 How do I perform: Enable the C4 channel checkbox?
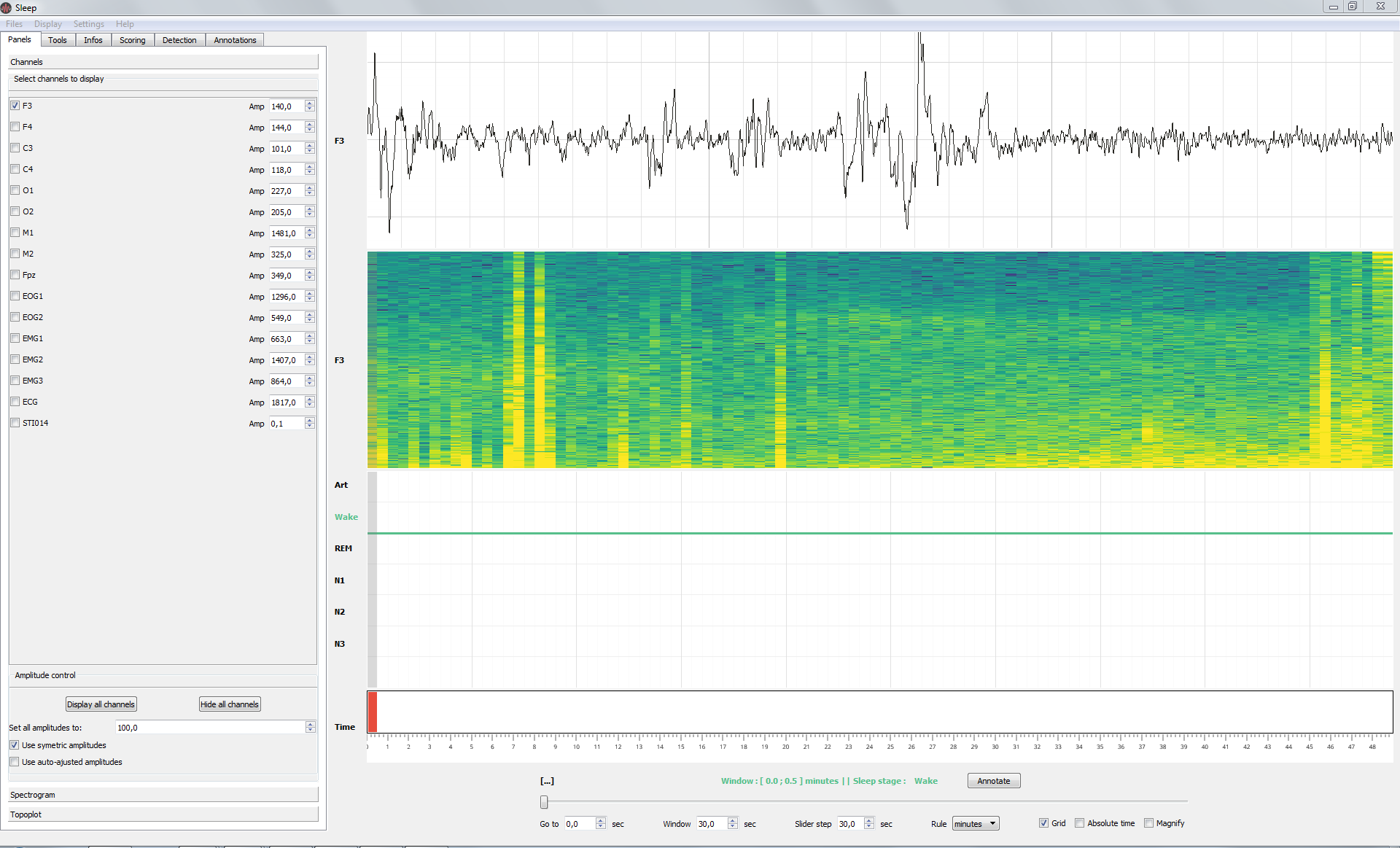tap(15, 169)
